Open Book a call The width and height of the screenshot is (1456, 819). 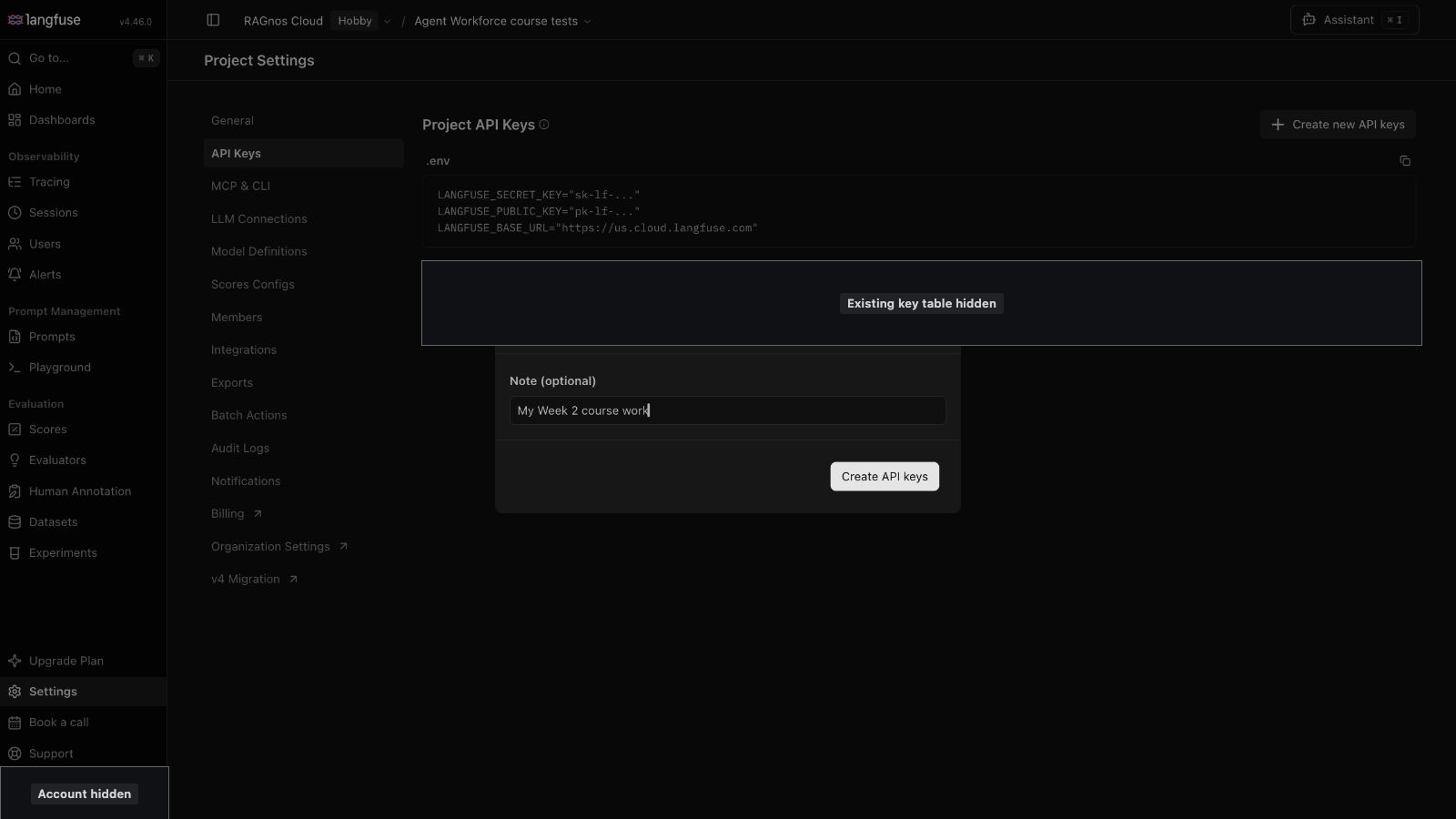(x=83, y=723)
